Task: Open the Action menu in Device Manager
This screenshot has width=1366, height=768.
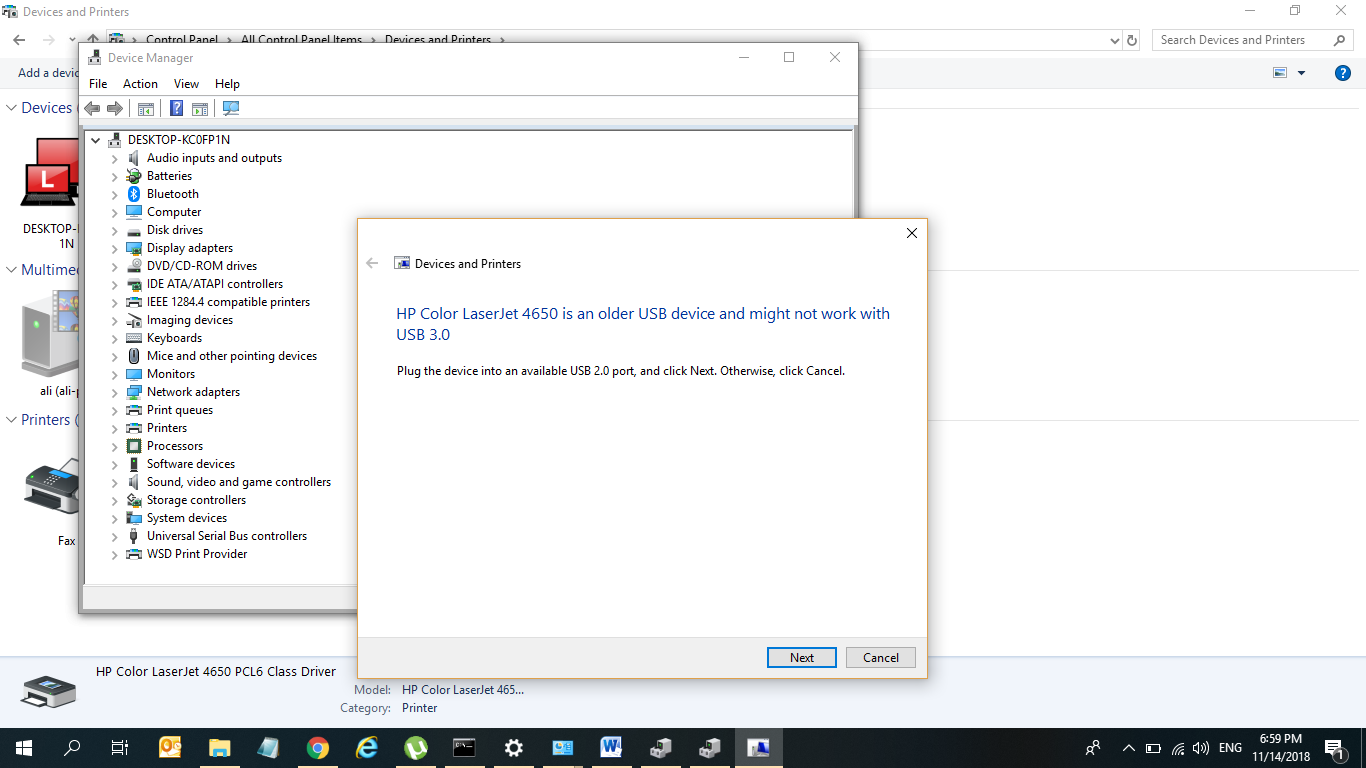Action: tap(140, 84)
